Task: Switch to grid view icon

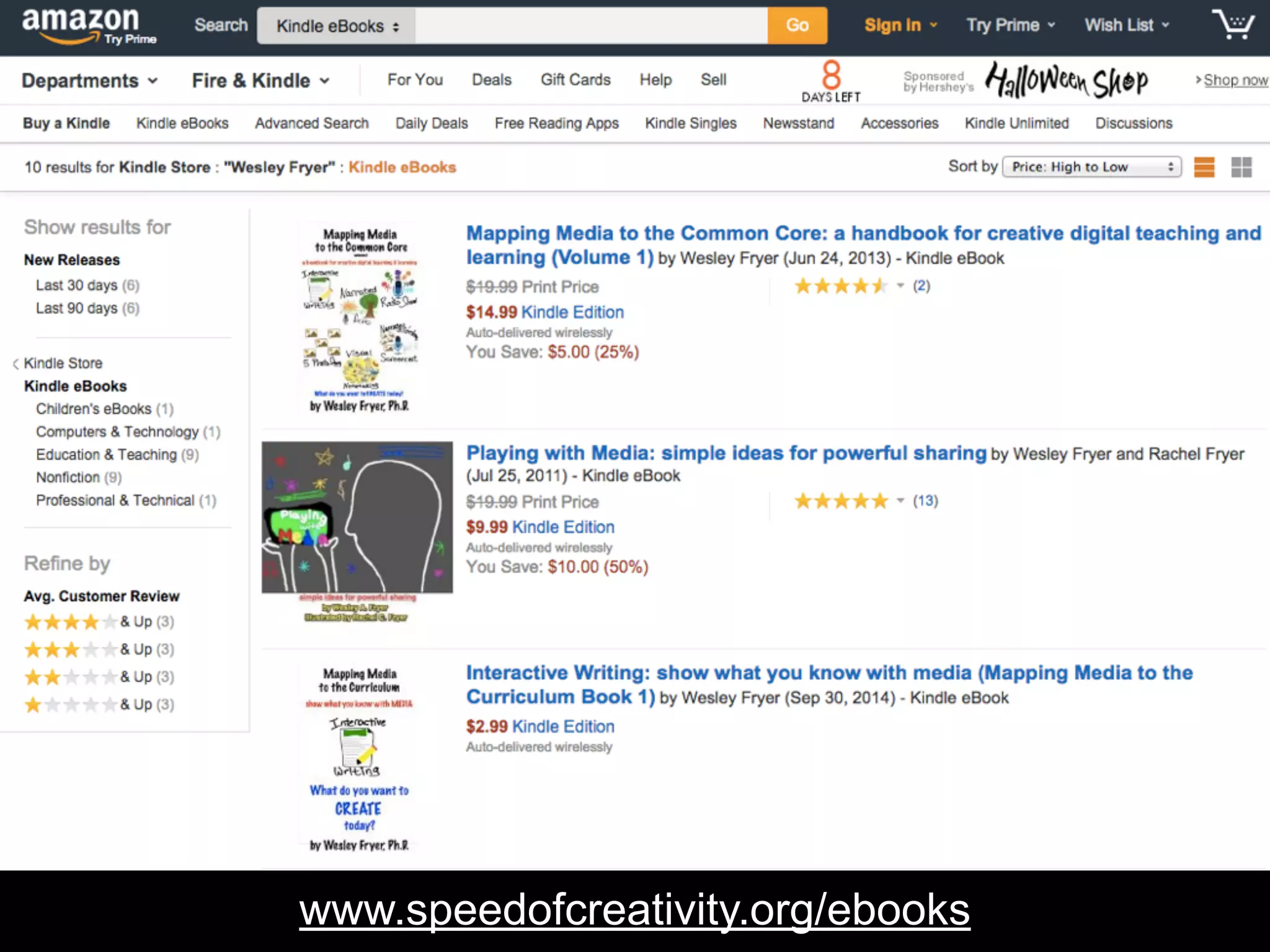Action: [x=1241, y=167]
